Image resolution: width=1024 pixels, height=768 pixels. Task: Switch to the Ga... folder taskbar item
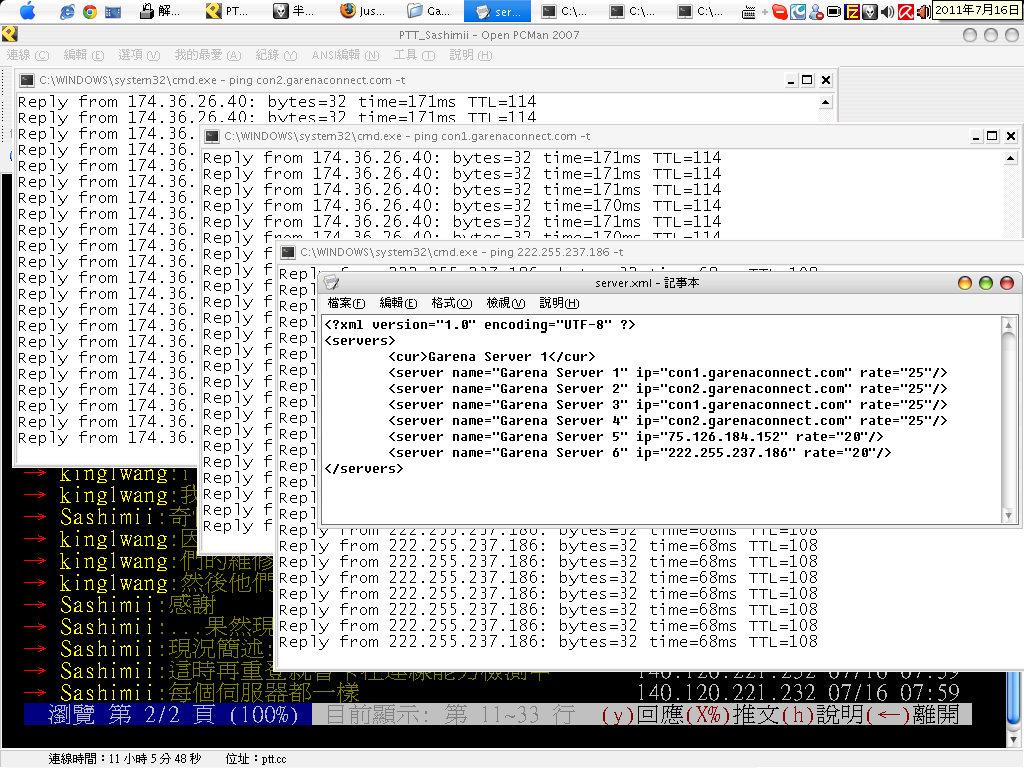(x=430, y=12)
